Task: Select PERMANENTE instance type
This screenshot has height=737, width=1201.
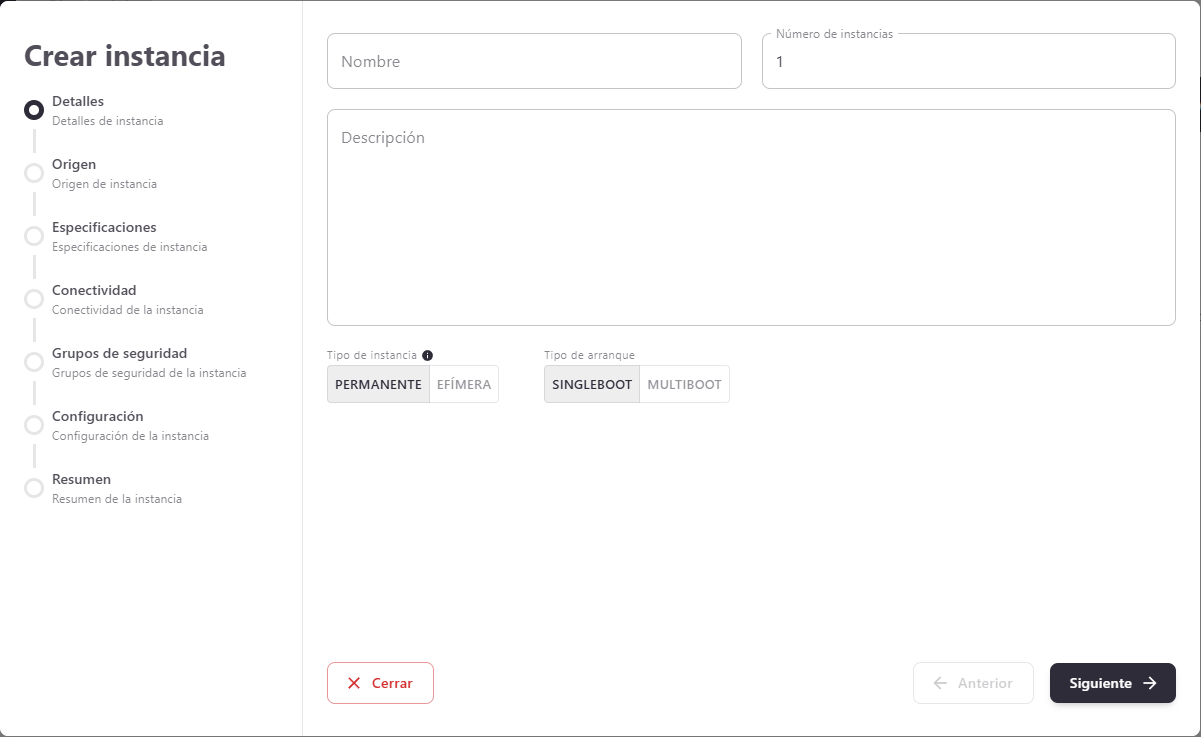Action: click(x=378, y=384)
